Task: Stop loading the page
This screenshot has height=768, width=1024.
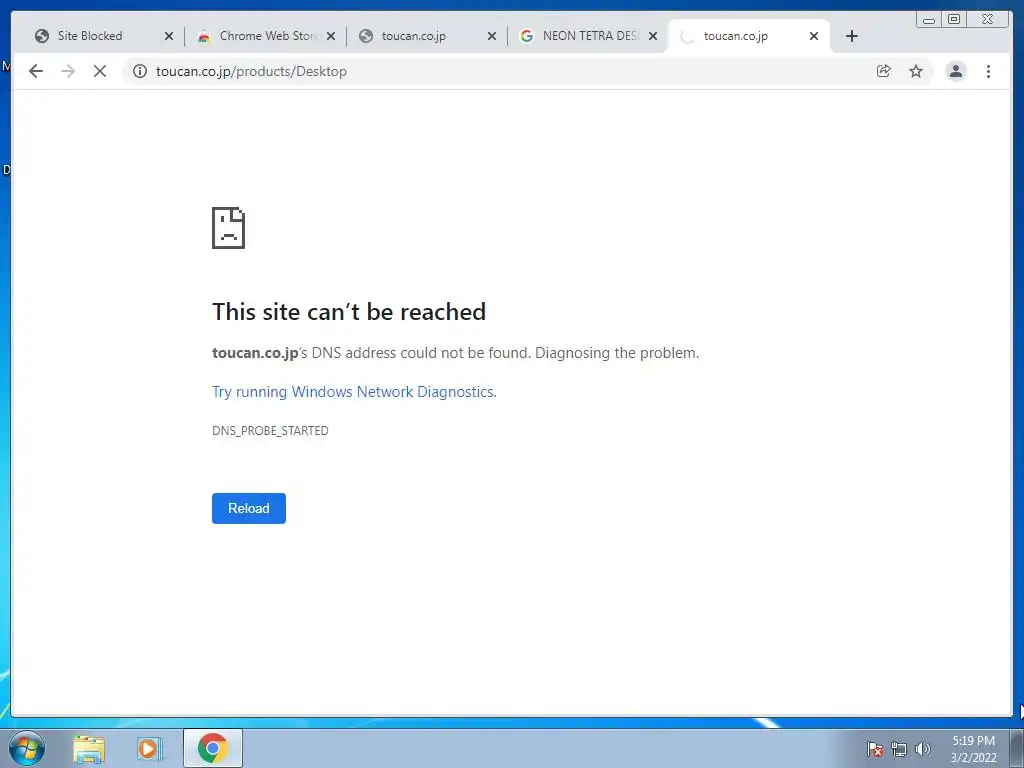Action: point(100,71)
